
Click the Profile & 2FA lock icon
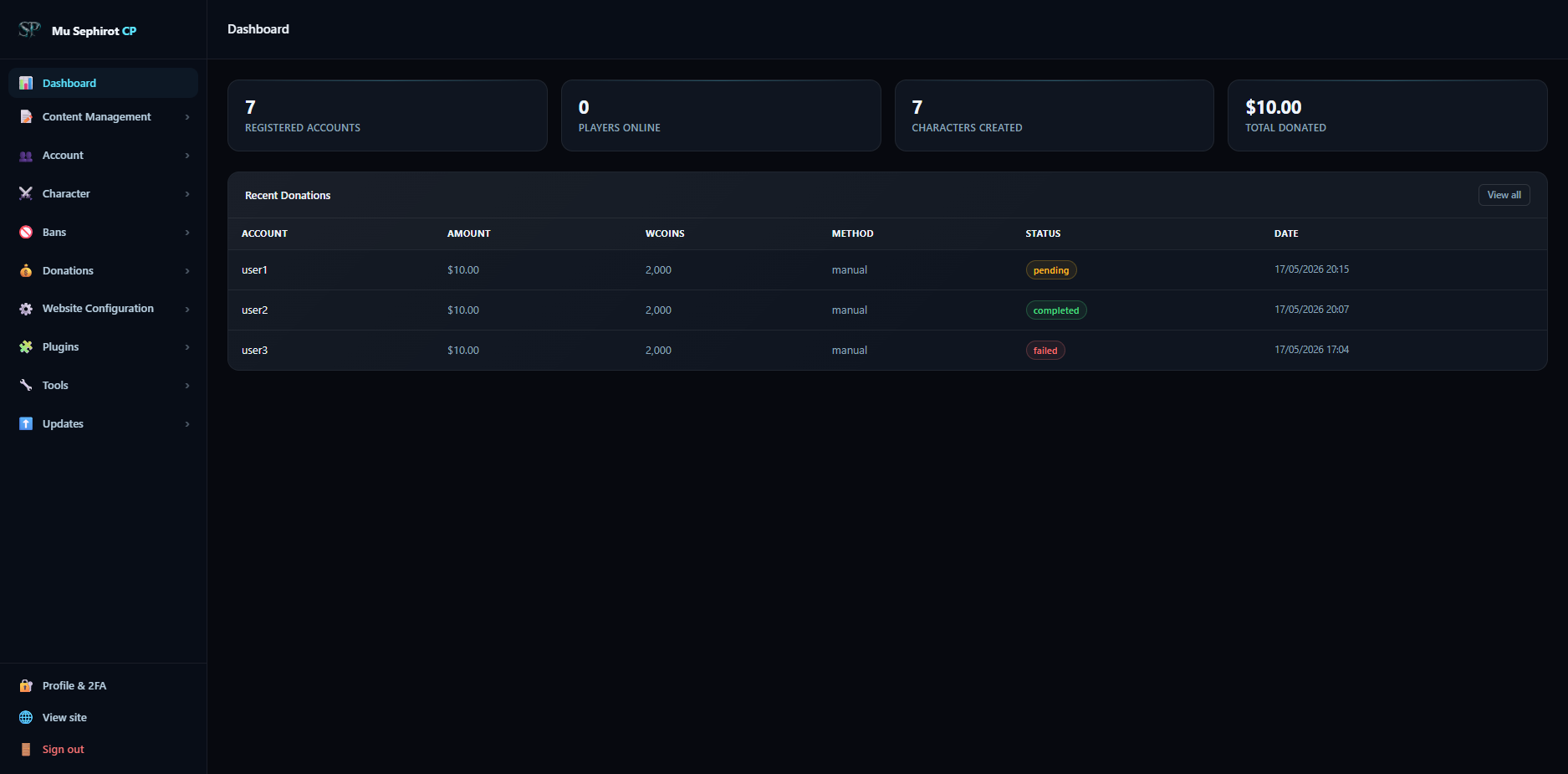26,685
